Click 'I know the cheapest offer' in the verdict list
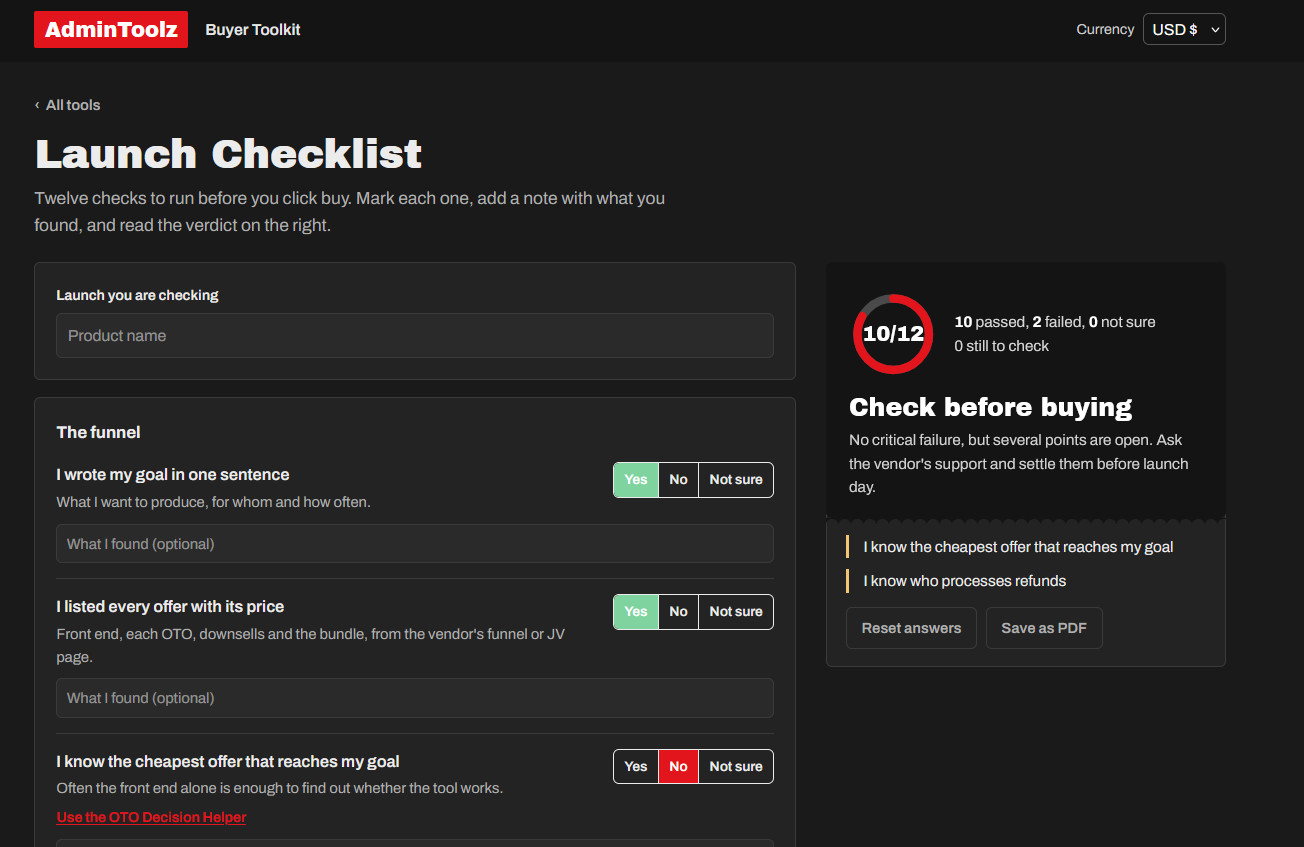The height and width of the screenshot is (847, 1304). pos(1018,547)
